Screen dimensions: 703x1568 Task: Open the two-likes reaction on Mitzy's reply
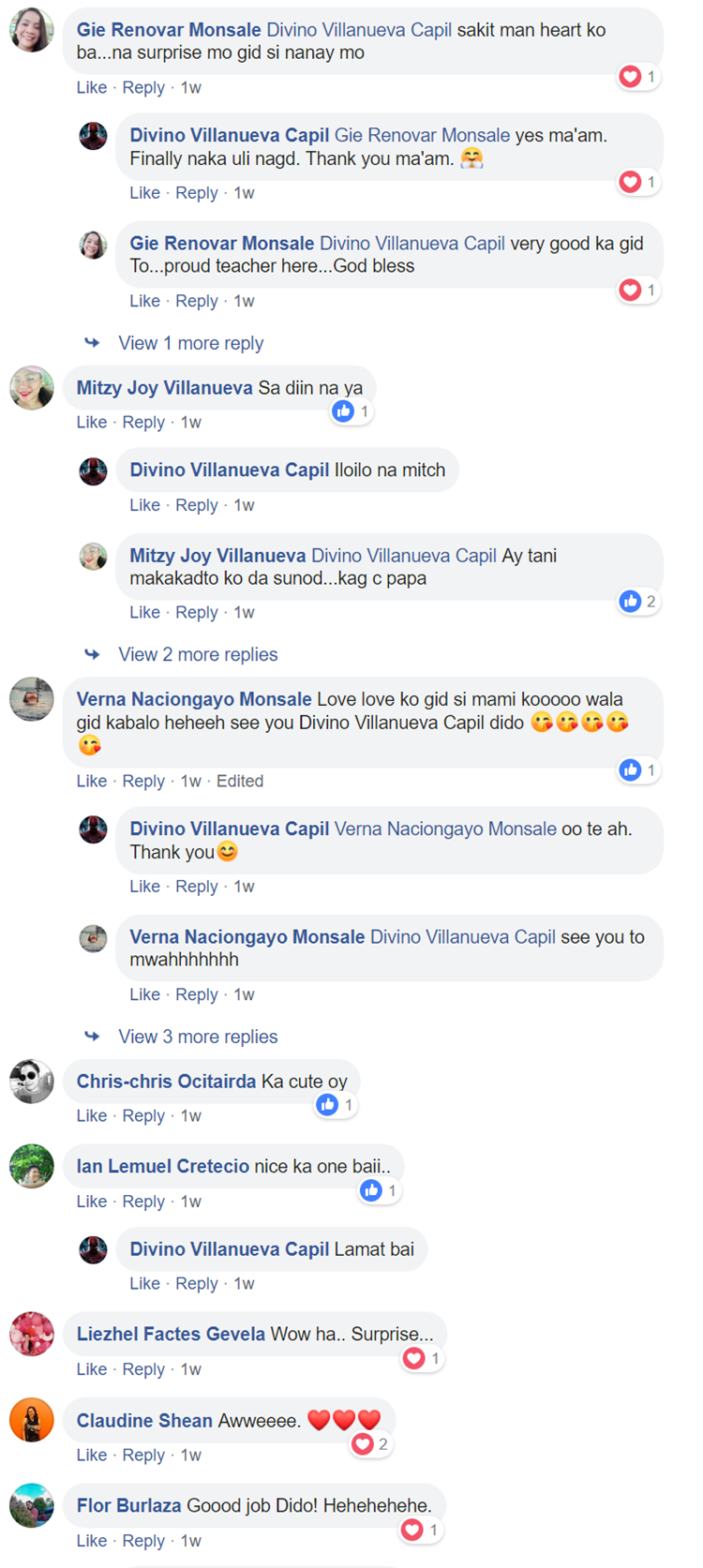click(x=638, y=601)
